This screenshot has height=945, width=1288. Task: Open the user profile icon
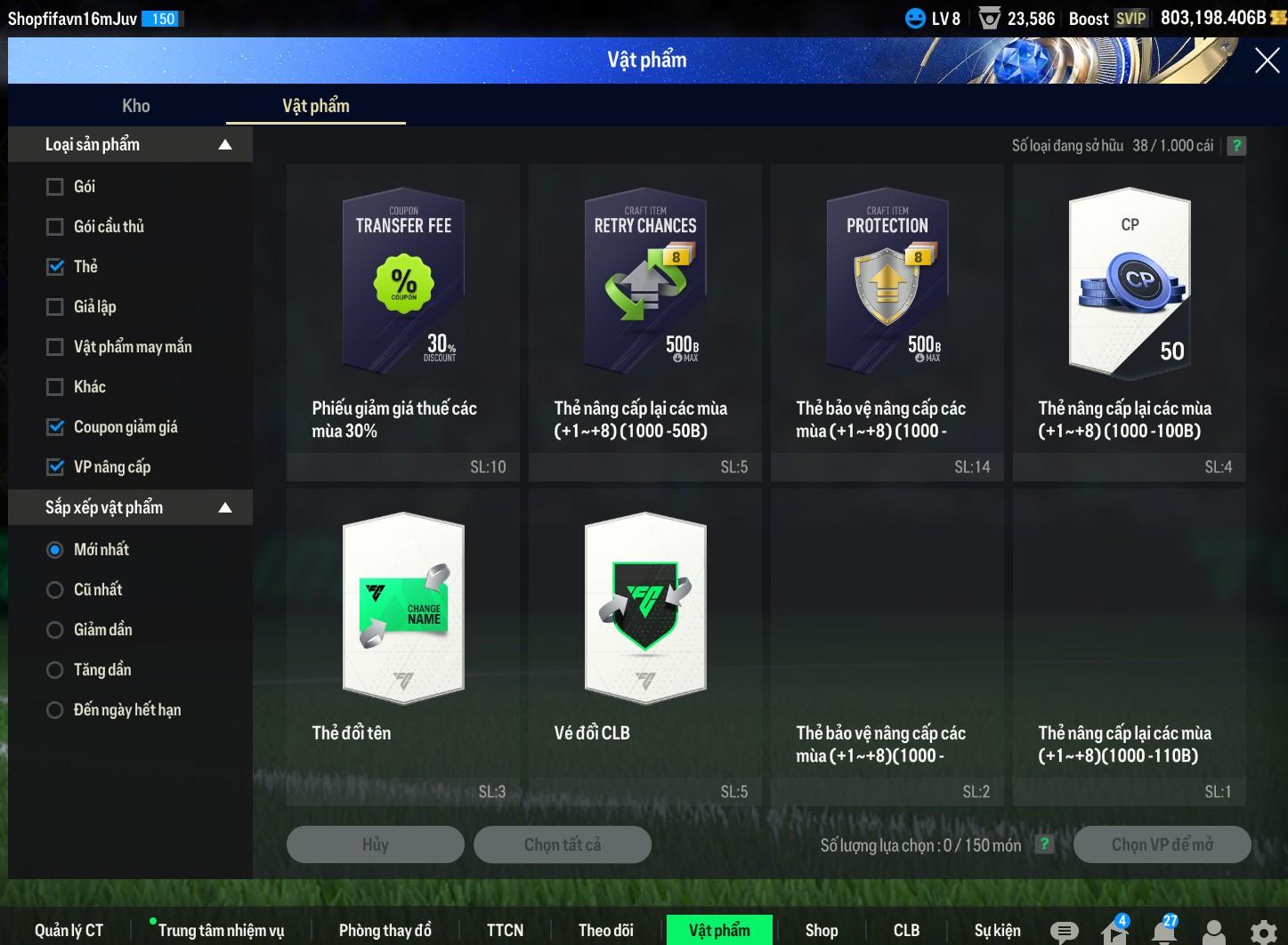click(x=1213, y=931)
